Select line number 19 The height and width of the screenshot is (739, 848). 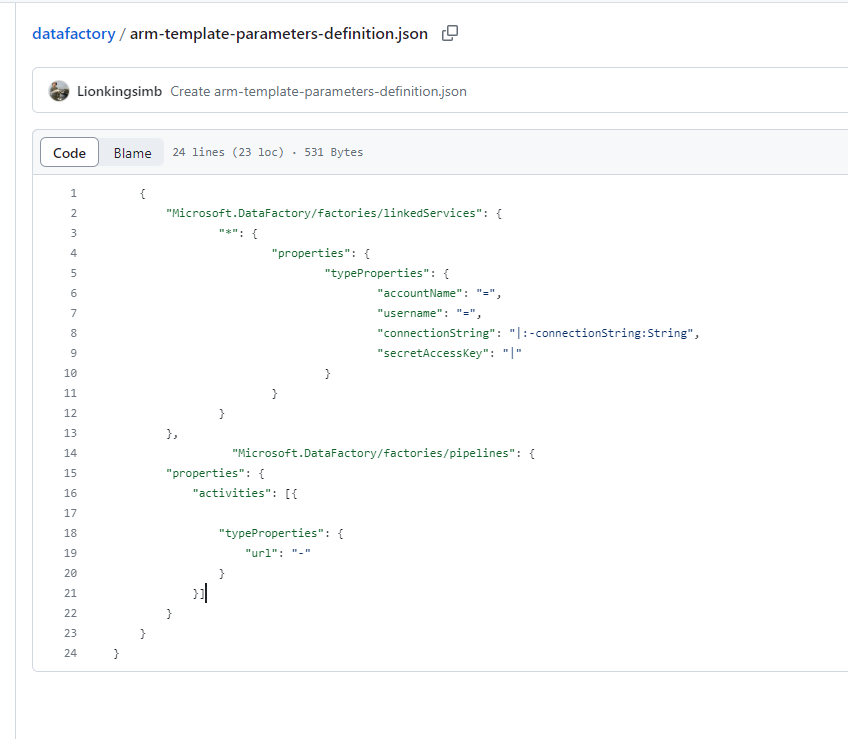point(70,553)
